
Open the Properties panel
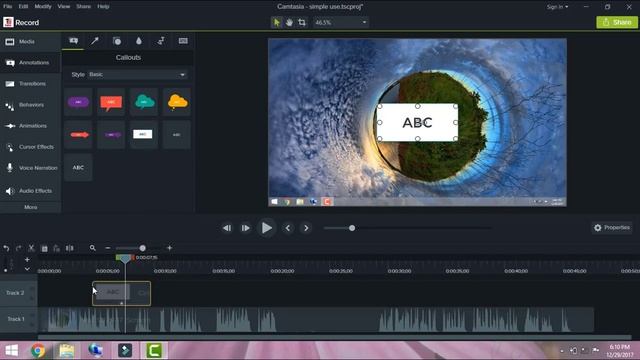click(x=612, y=228)
